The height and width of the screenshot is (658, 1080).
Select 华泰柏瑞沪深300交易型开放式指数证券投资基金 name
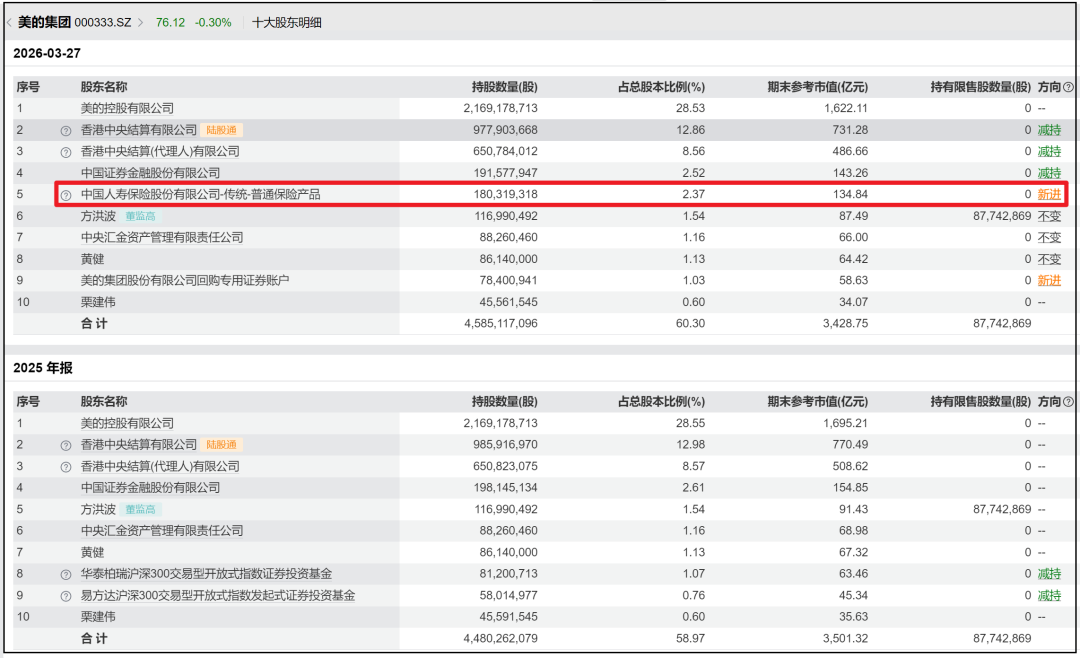pos(206,574)
